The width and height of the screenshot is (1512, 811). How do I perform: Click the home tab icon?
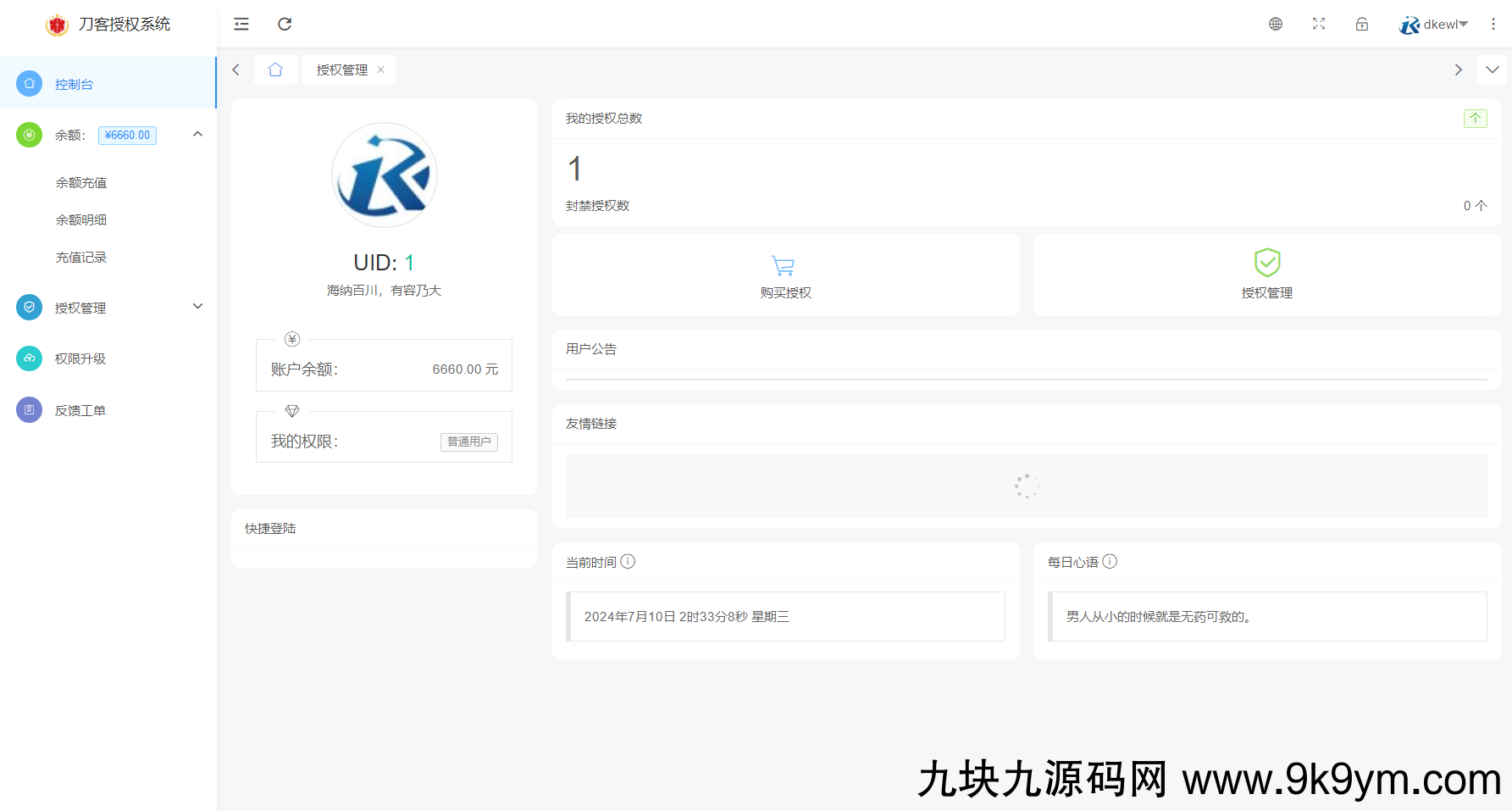[x=275, y=69]
